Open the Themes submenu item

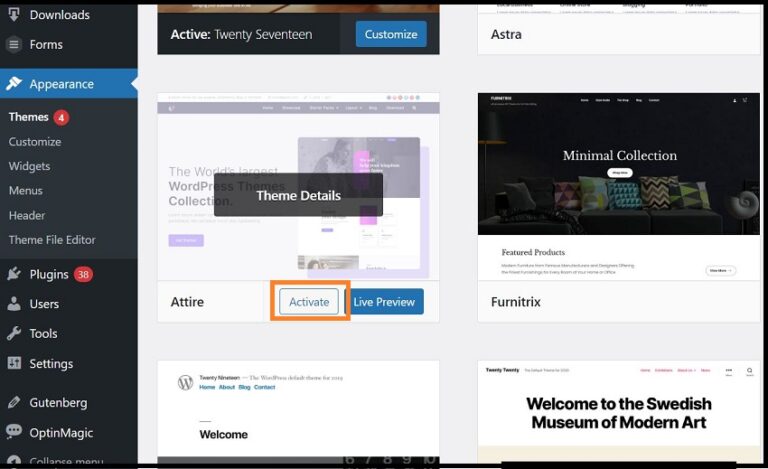point(29,117)
